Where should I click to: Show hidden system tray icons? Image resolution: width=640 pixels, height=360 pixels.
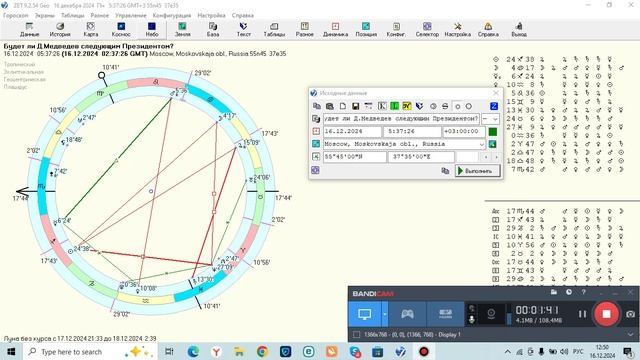pos(507,351)
